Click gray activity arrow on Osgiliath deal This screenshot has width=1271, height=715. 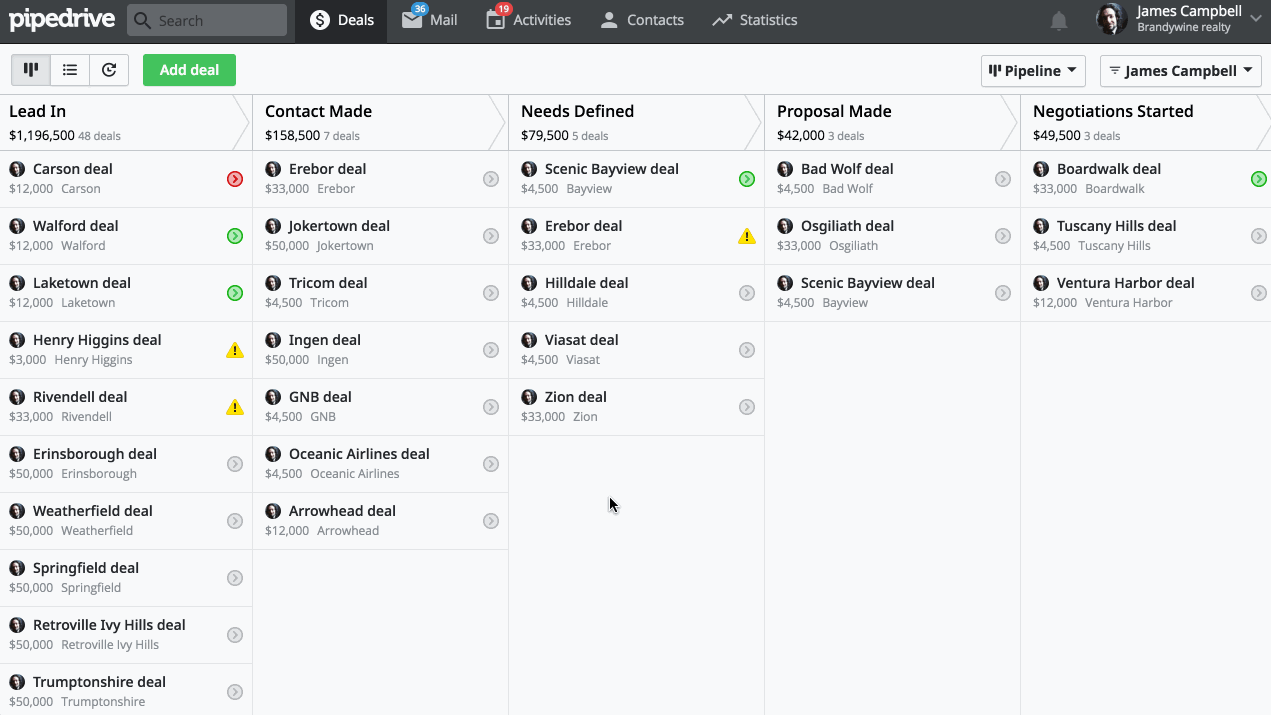(x=1003, y=236)
